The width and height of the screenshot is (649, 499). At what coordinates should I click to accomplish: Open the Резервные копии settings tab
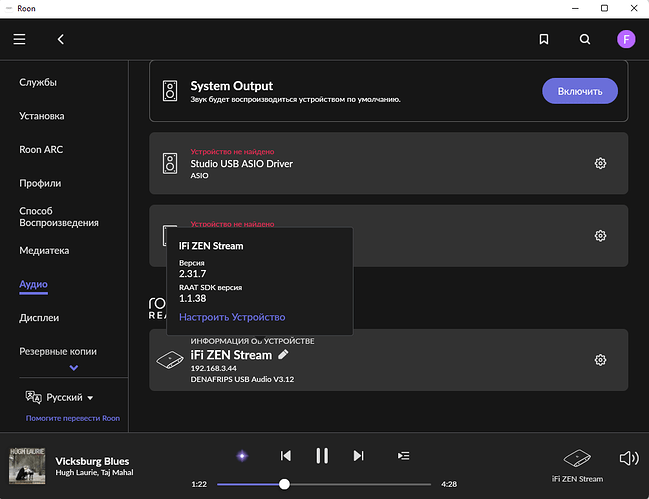pos(58,351)
